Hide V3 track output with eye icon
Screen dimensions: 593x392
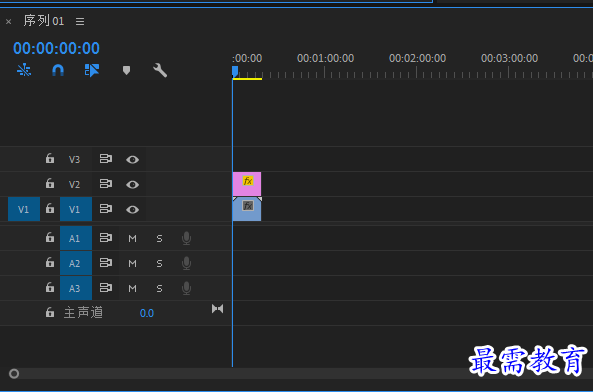[132, 160]
